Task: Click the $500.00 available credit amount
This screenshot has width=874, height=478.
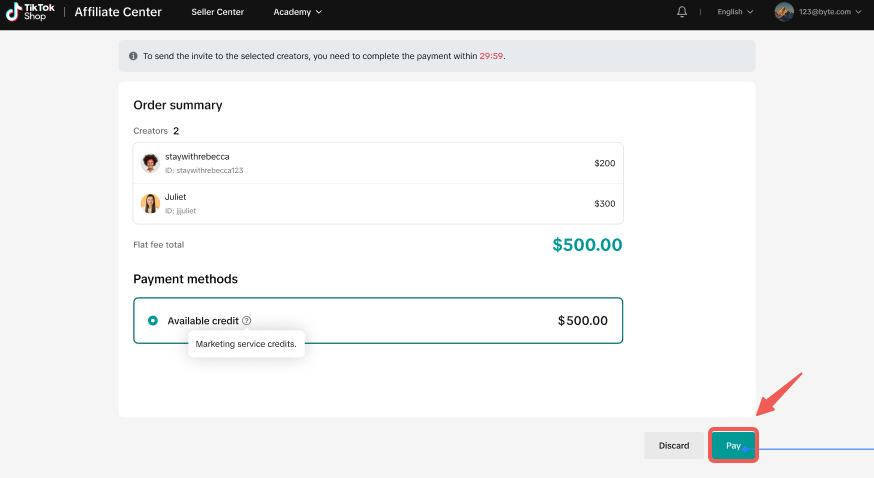Action: [582, 321]
